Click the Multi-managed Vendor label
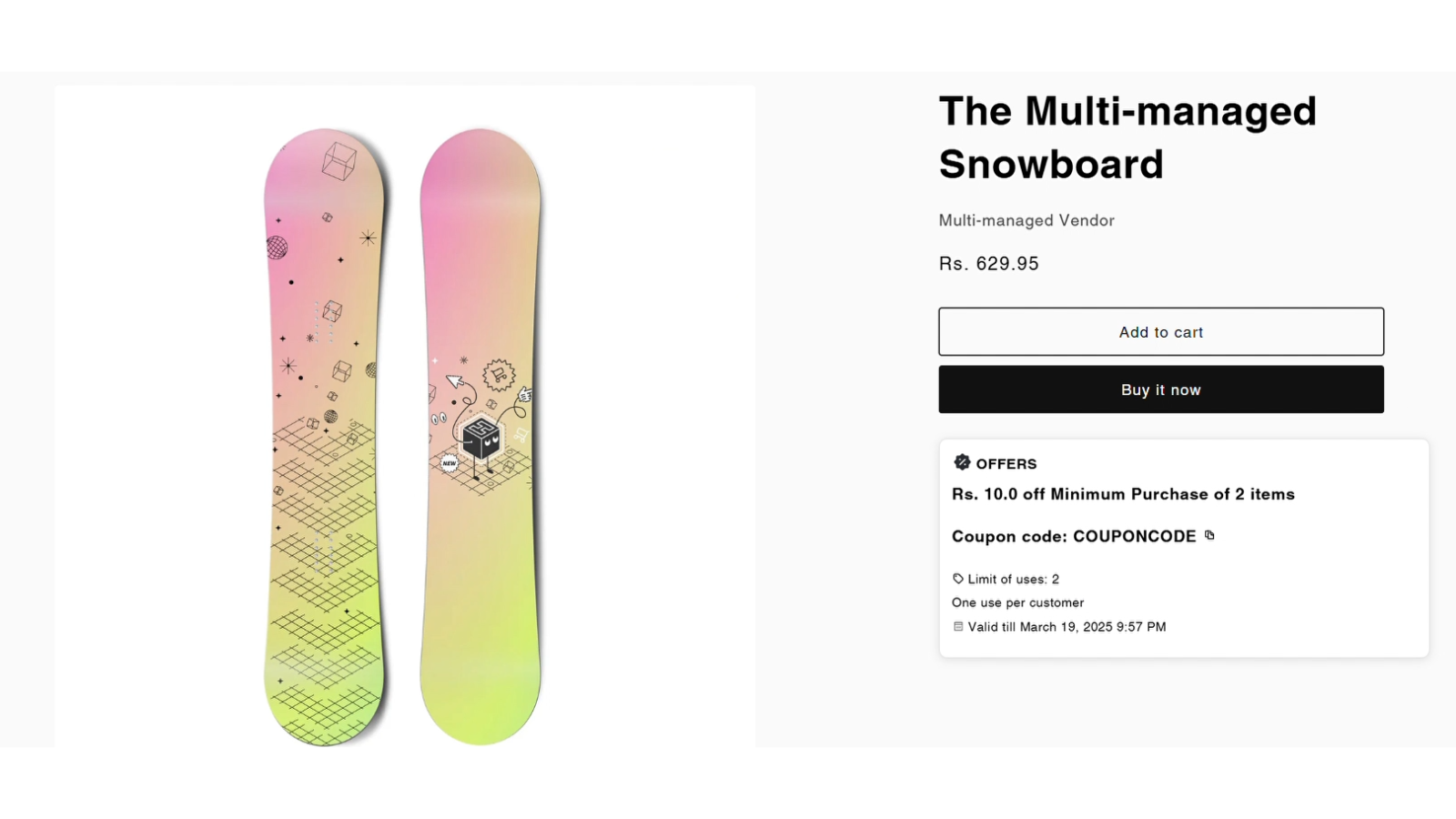Viewport: 1456px width, 819px height. 1026,220
